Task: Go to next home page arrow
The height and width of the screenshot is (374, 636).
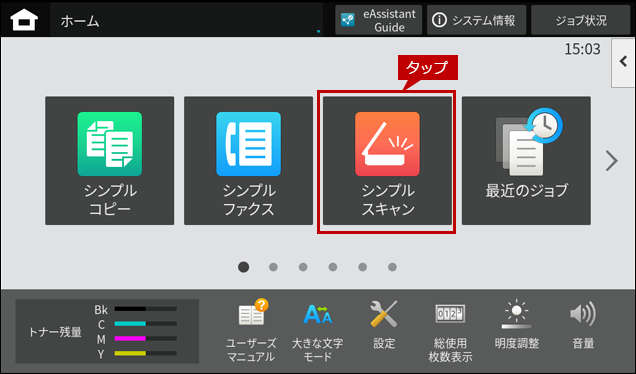Action: 611,161
